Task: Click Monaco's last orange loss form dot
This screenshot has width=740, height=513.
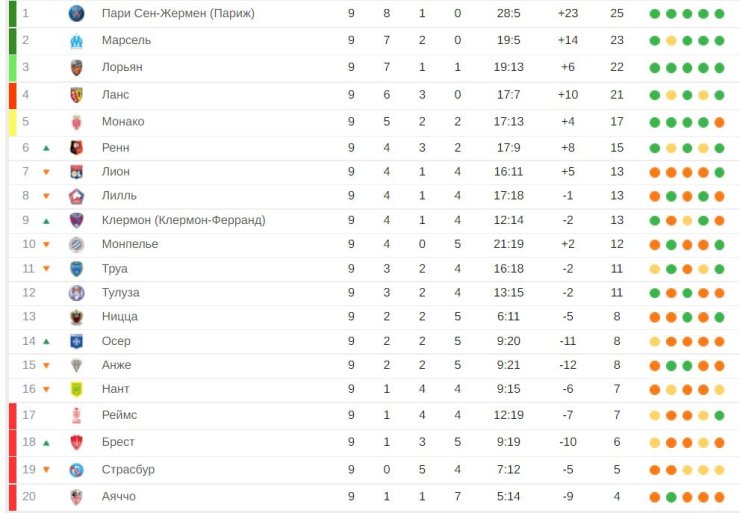Action: tap(719, 122)
